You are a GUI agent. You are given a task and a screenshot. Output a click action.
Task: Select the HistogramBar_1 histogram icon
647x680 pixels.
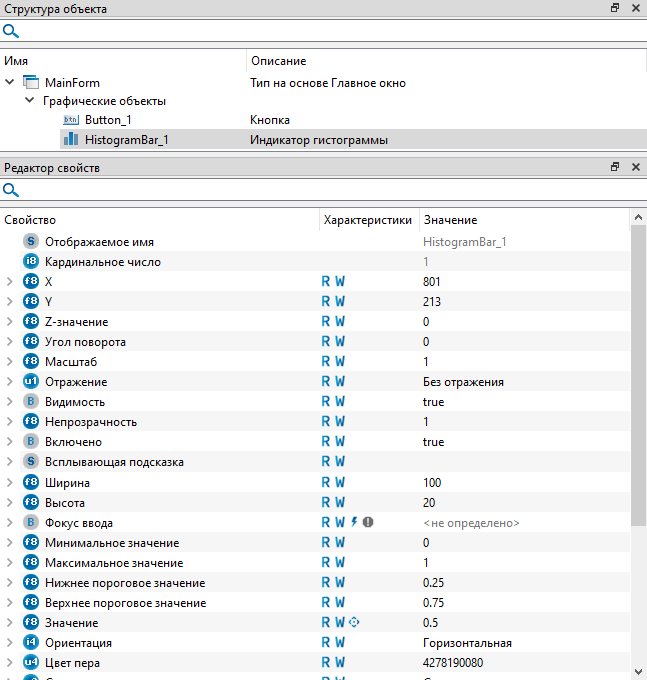click(x=71, y=140)
